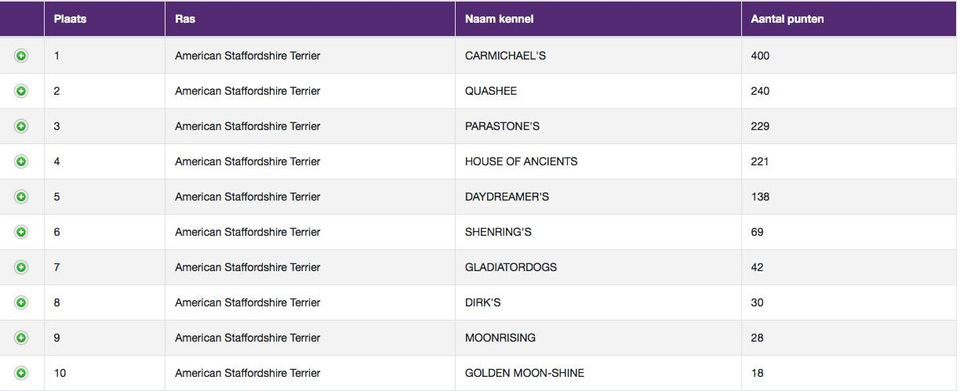Click the 400 points cell
Screen dimensions: 960x391
pos(760,56)
